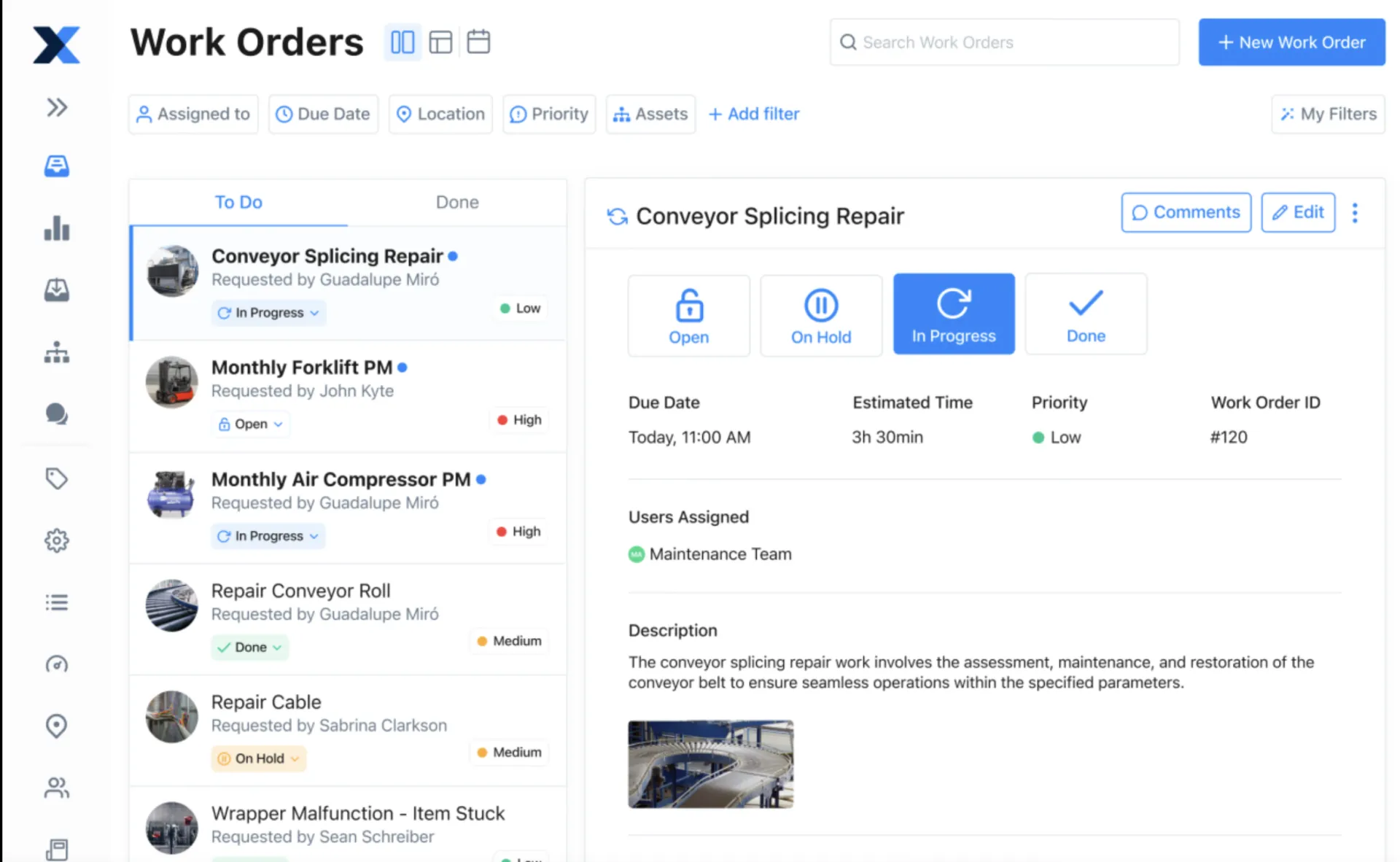1400x862 pixels.
Task: Expand On Hold dropdown on Repair Cable
Action: (x=259, y=758)
